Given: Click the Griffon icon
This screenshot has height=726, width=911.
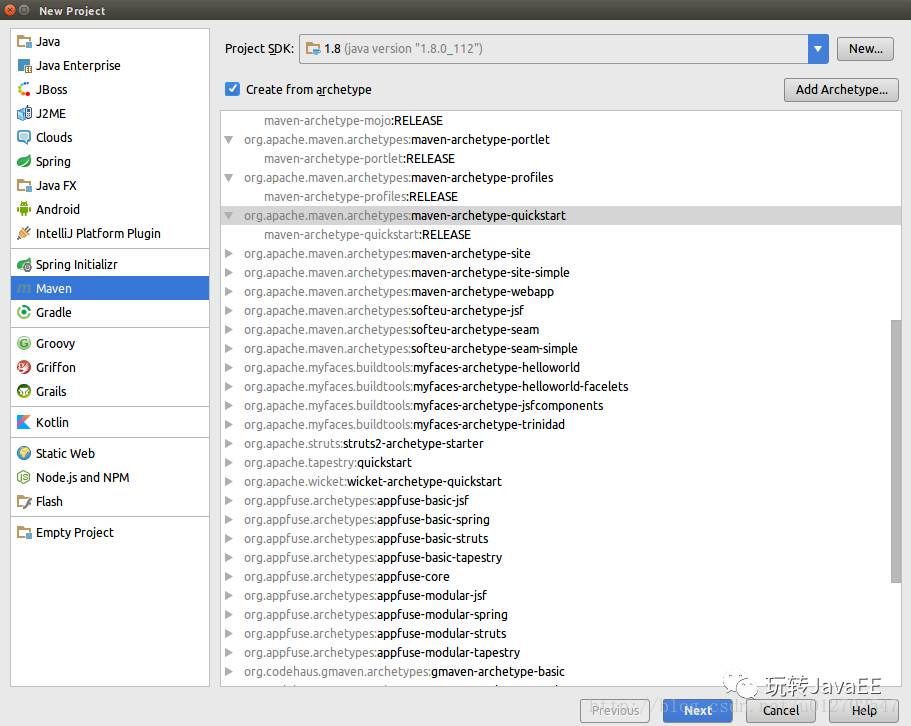Looking at the screenshot, I should [x=24, y=368].
